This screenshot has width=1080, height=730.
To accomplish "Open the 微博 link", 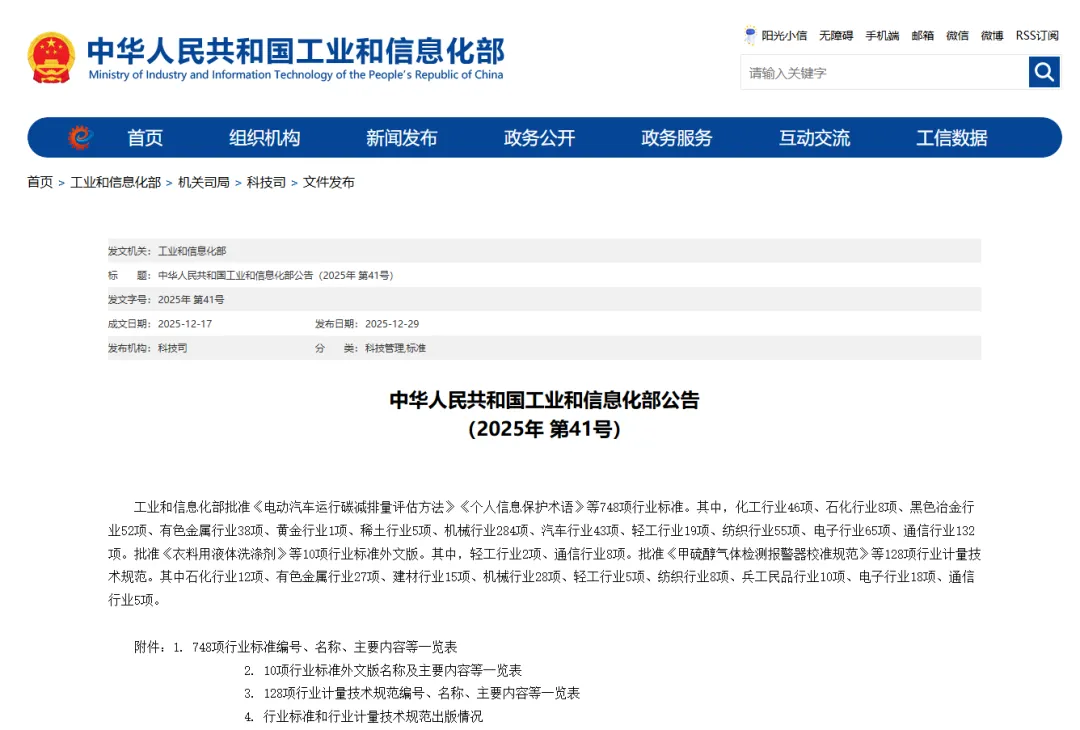I will pyautogui.click(x=992, y=35).
